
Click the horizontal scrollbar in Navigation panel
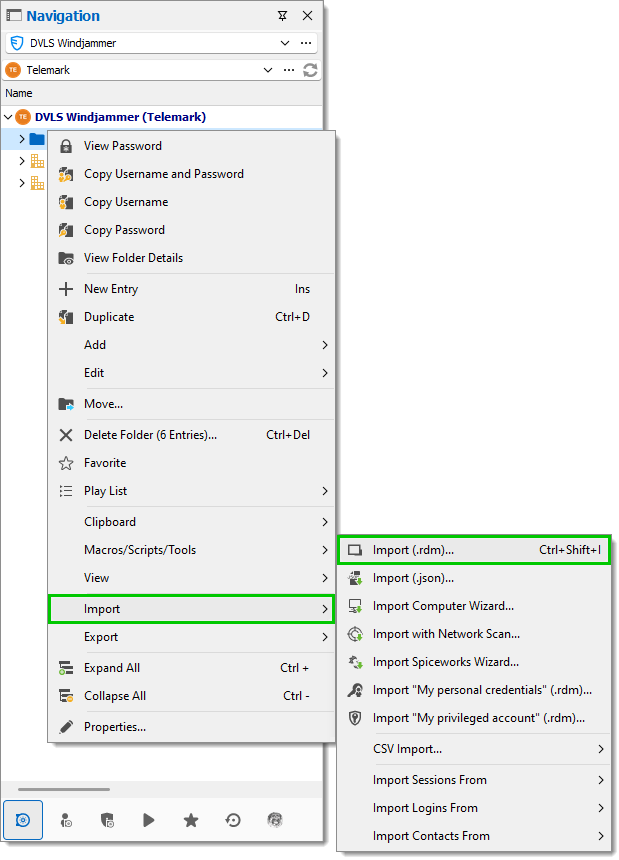[64, 789]
